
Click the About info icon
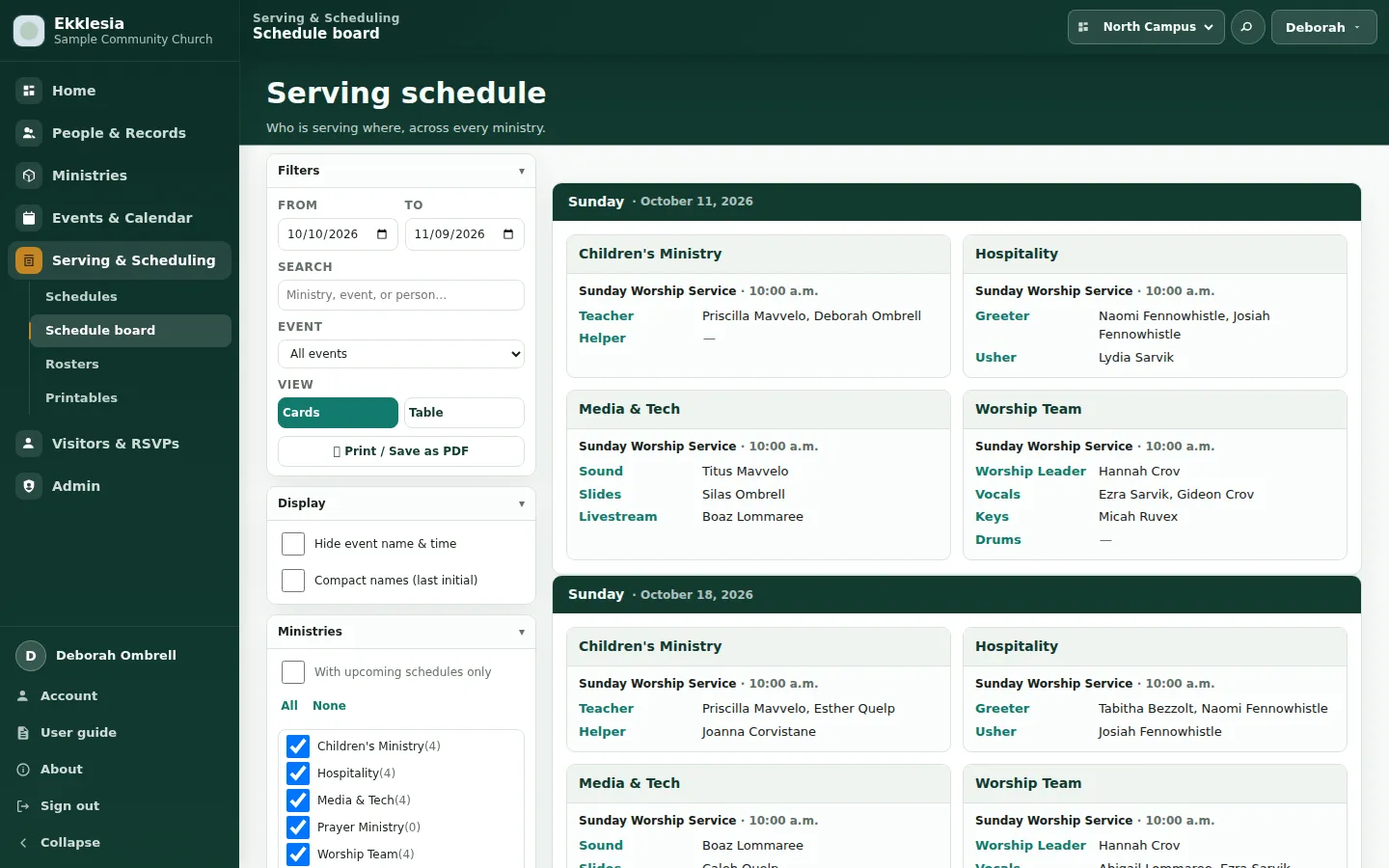[23, 770]
